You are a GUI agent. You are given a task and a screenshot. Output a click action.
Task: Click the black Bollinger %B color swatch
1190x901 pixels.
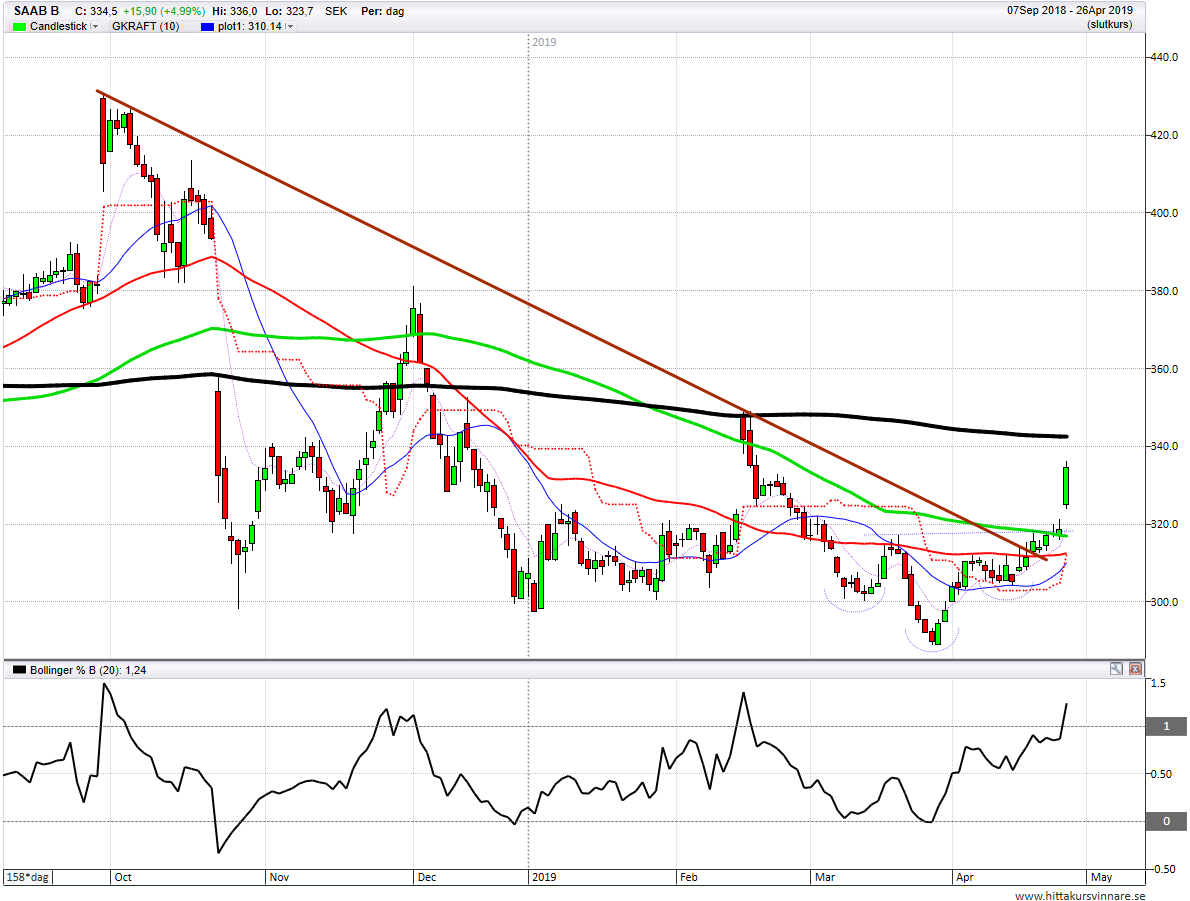pyautogui.click(x=19, y=670)
